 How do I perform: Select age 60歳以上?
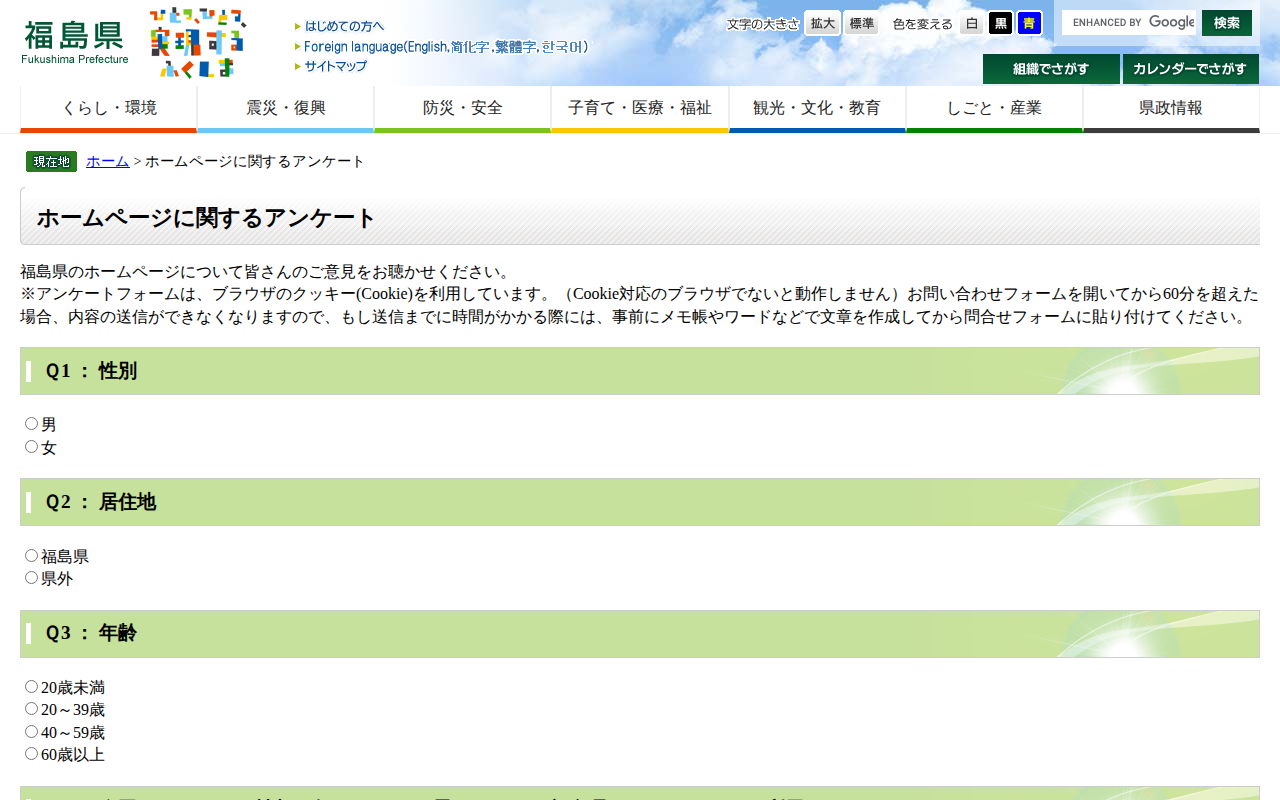coord(32,754)
